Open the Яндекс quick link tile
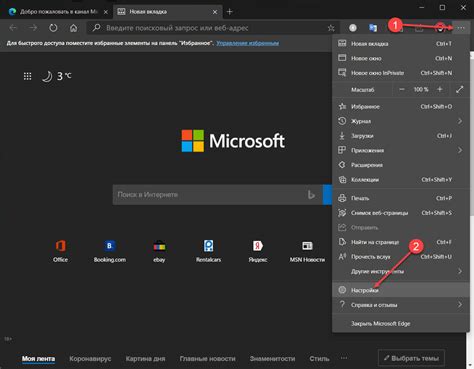Viewport: 474px width, 369px height. (258, 251)
